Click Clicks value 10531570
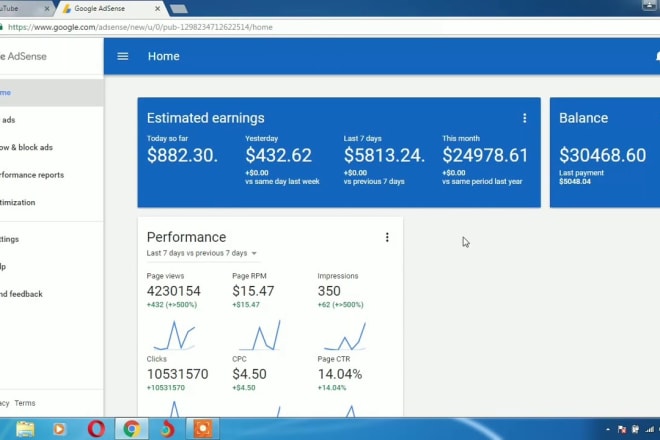The width and height of the screenshot is (660, 440). [x=177, y=374]
